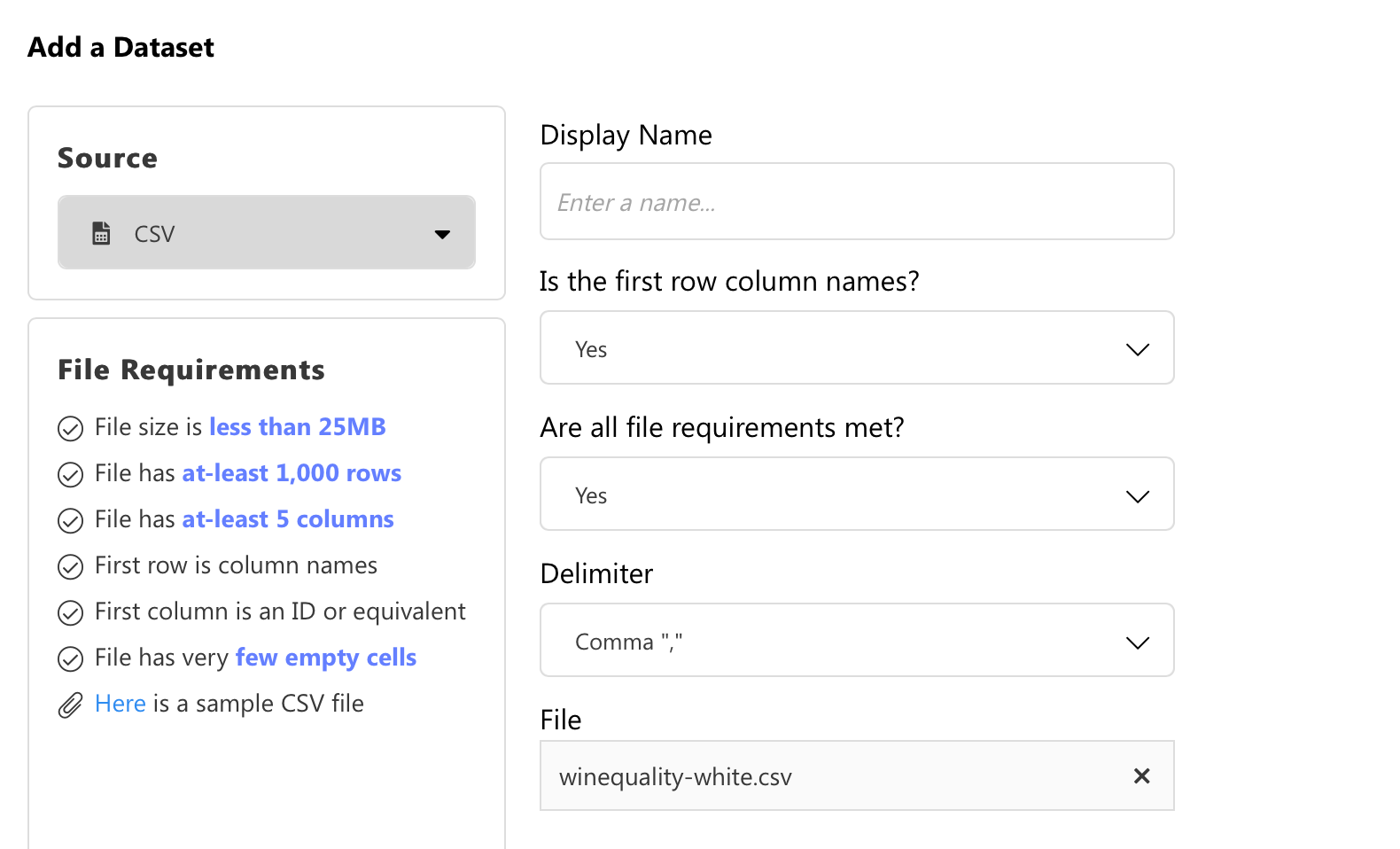The height and width of the screenshot is (849, 1400).
Task: Click checkmark beside few empty cells requirement
Action: (70, 659)
